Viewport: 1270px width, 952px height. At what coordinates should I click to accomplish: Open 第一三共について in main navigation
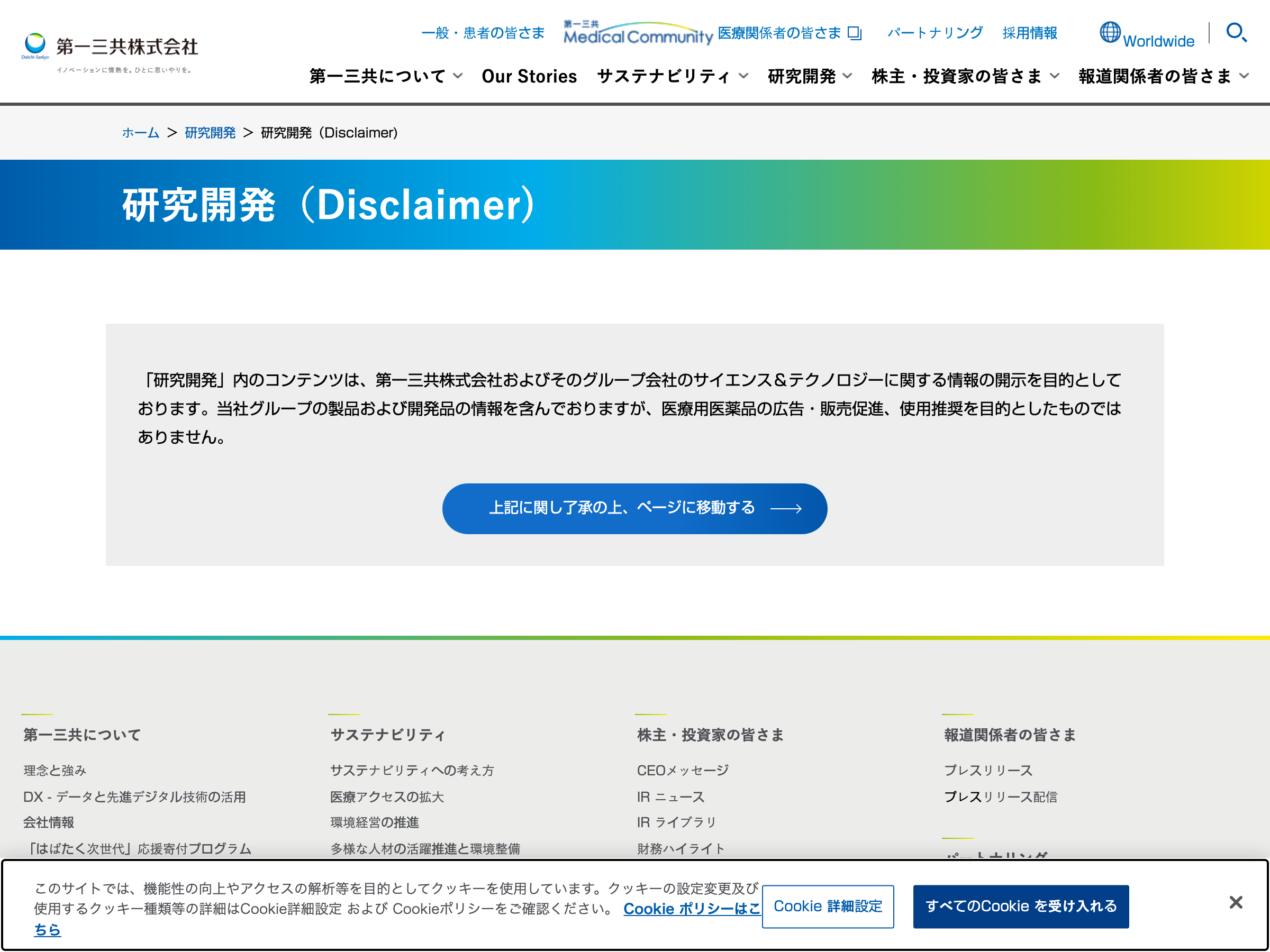pyautogui.click(x=377, y=76)
